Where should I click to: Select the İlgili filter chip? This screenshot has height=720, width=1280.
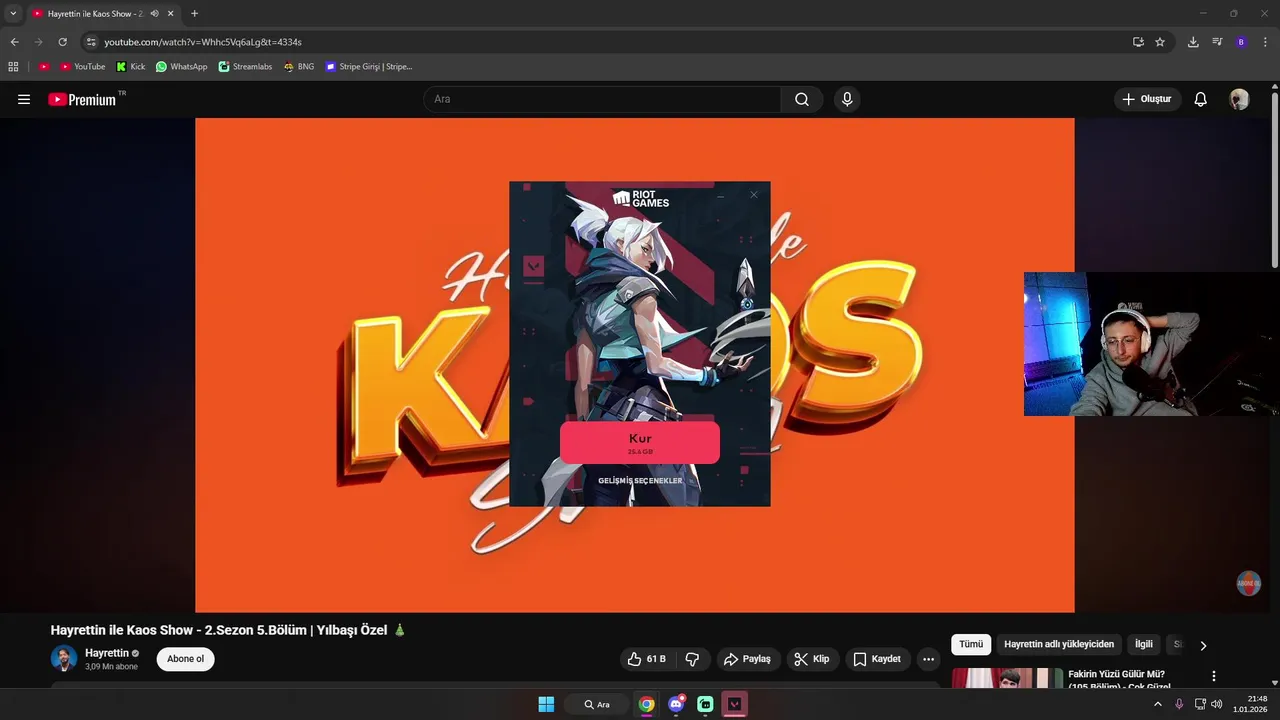(1144, 645)
